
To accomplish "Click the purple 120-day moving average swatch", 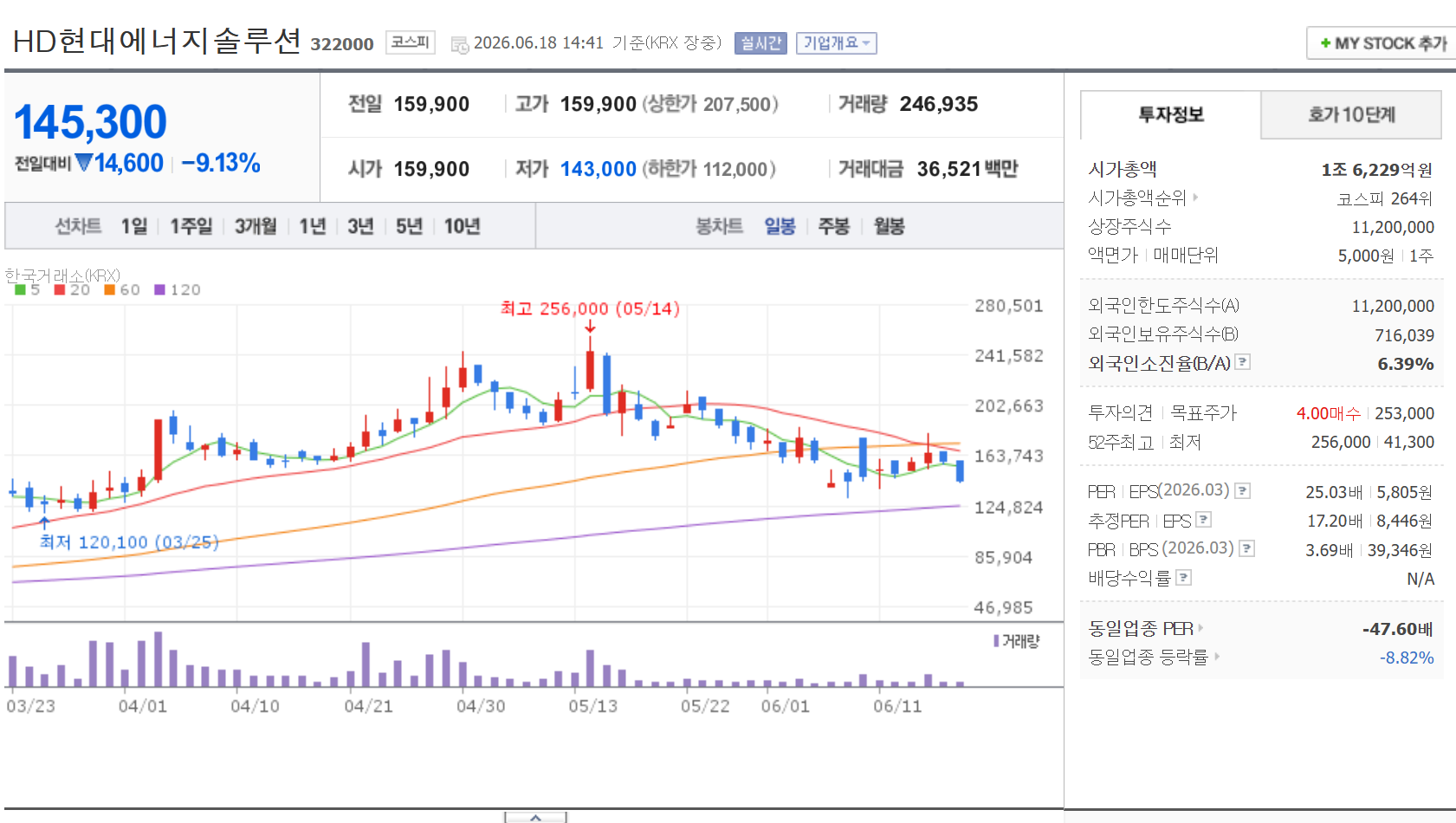I will pyautogui.click(x=159, y=289).
